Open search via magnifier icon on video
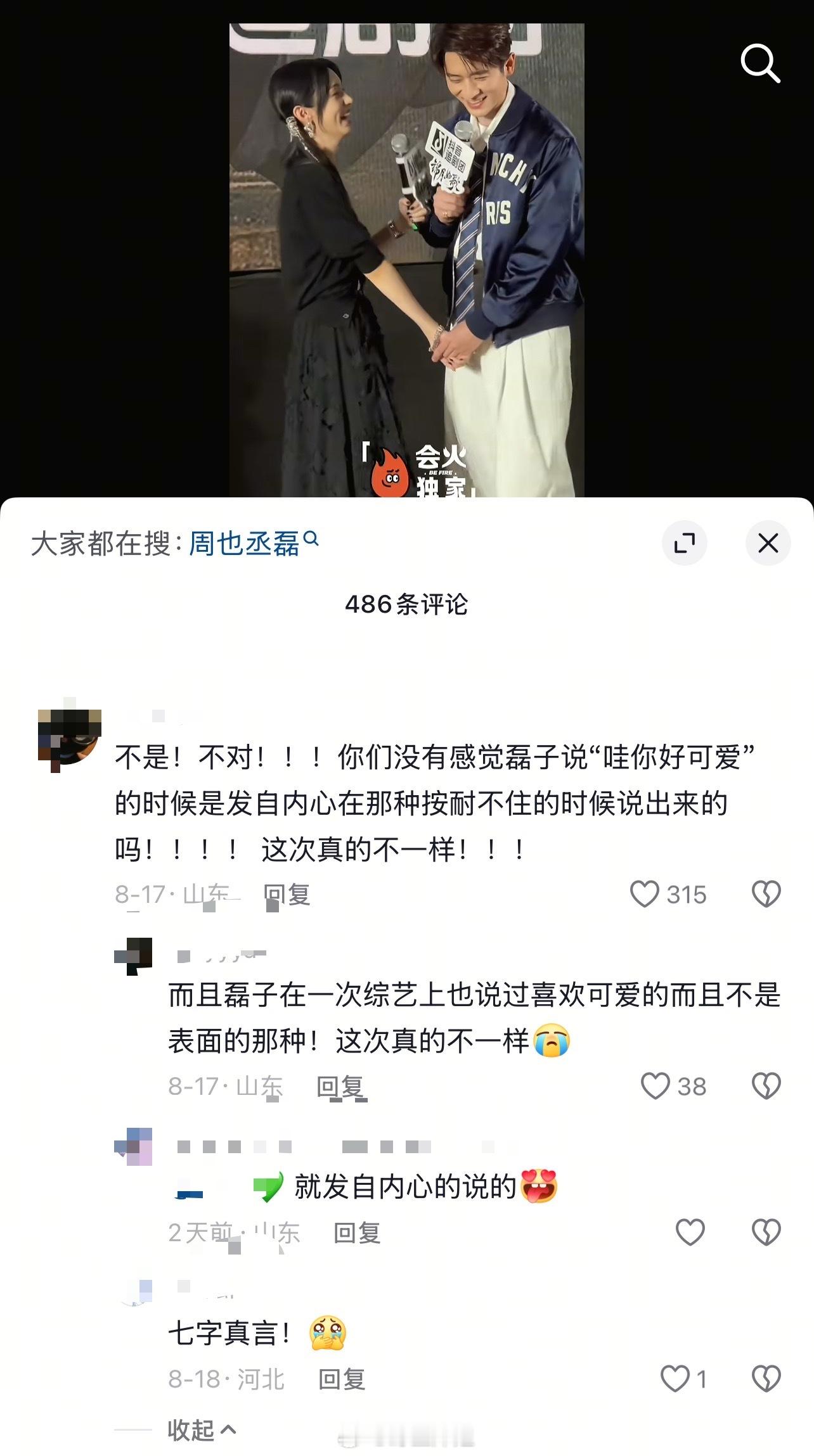This screenshot has width=814, height=1456. 760,63
